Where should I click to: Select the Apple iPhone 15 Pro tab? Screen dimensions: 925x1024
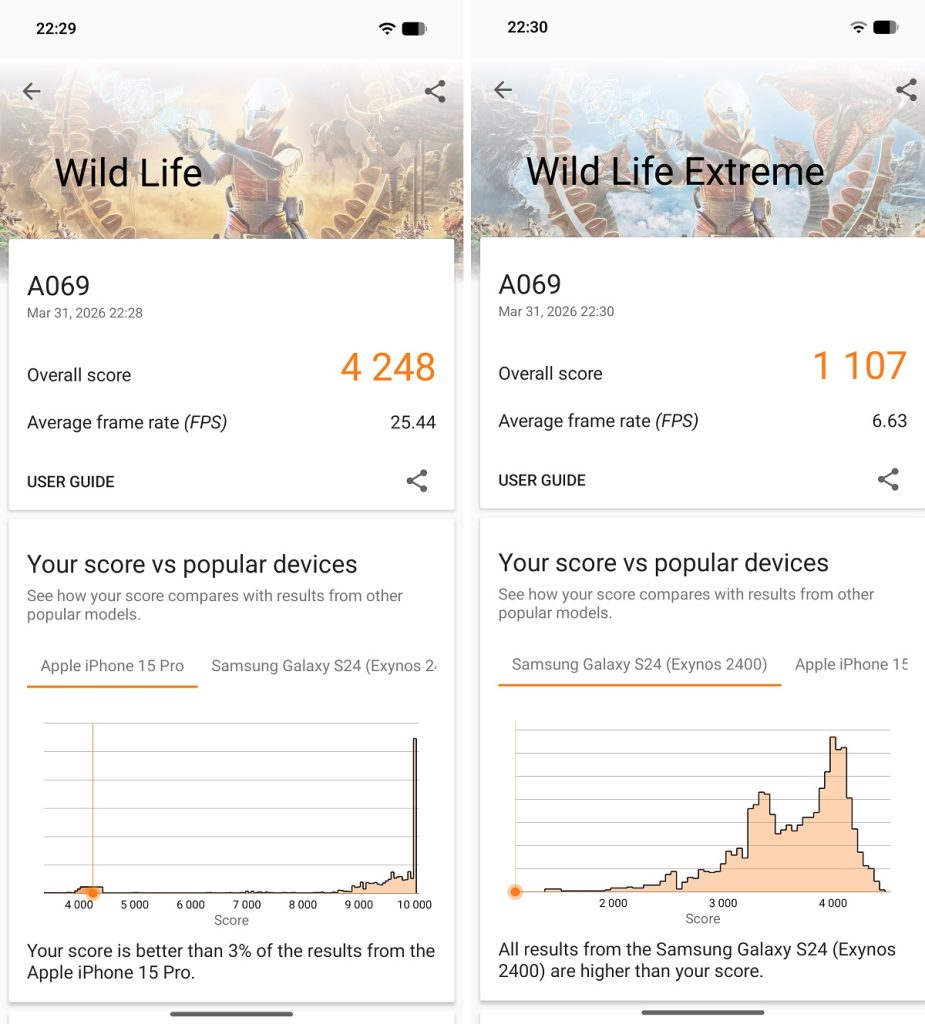112,666
